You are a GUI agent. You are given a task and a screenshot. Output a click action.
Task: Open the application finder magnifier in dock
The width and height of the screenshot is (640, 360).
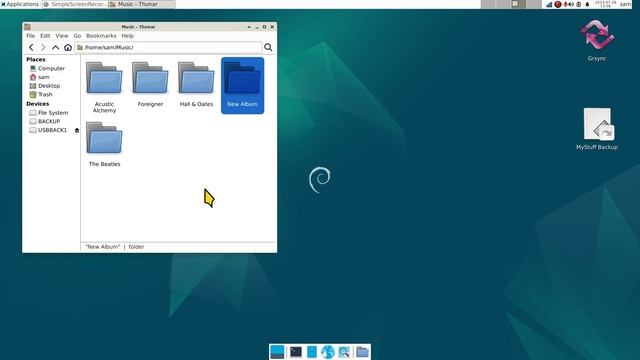(344, 352)
